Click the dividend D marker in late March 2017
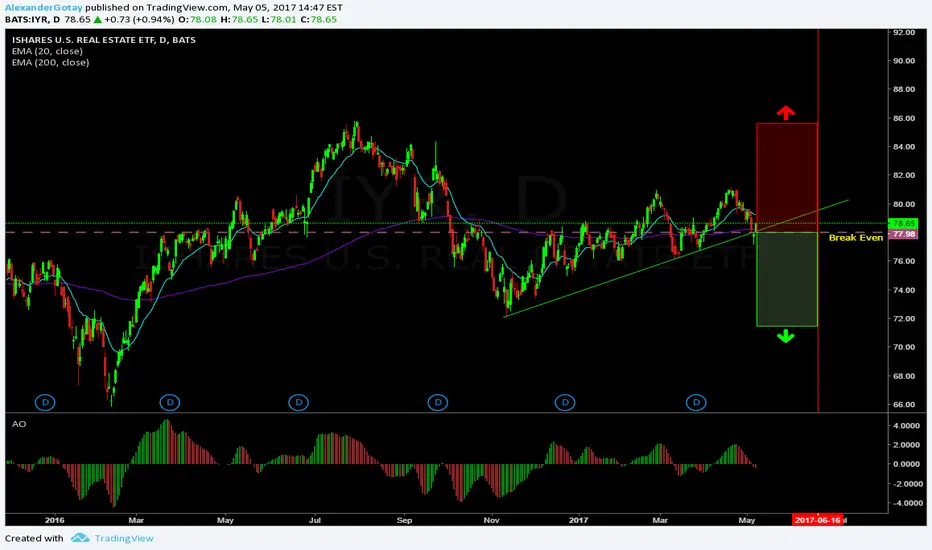Screen dimensions: 932x550 [x=696, y=403]
